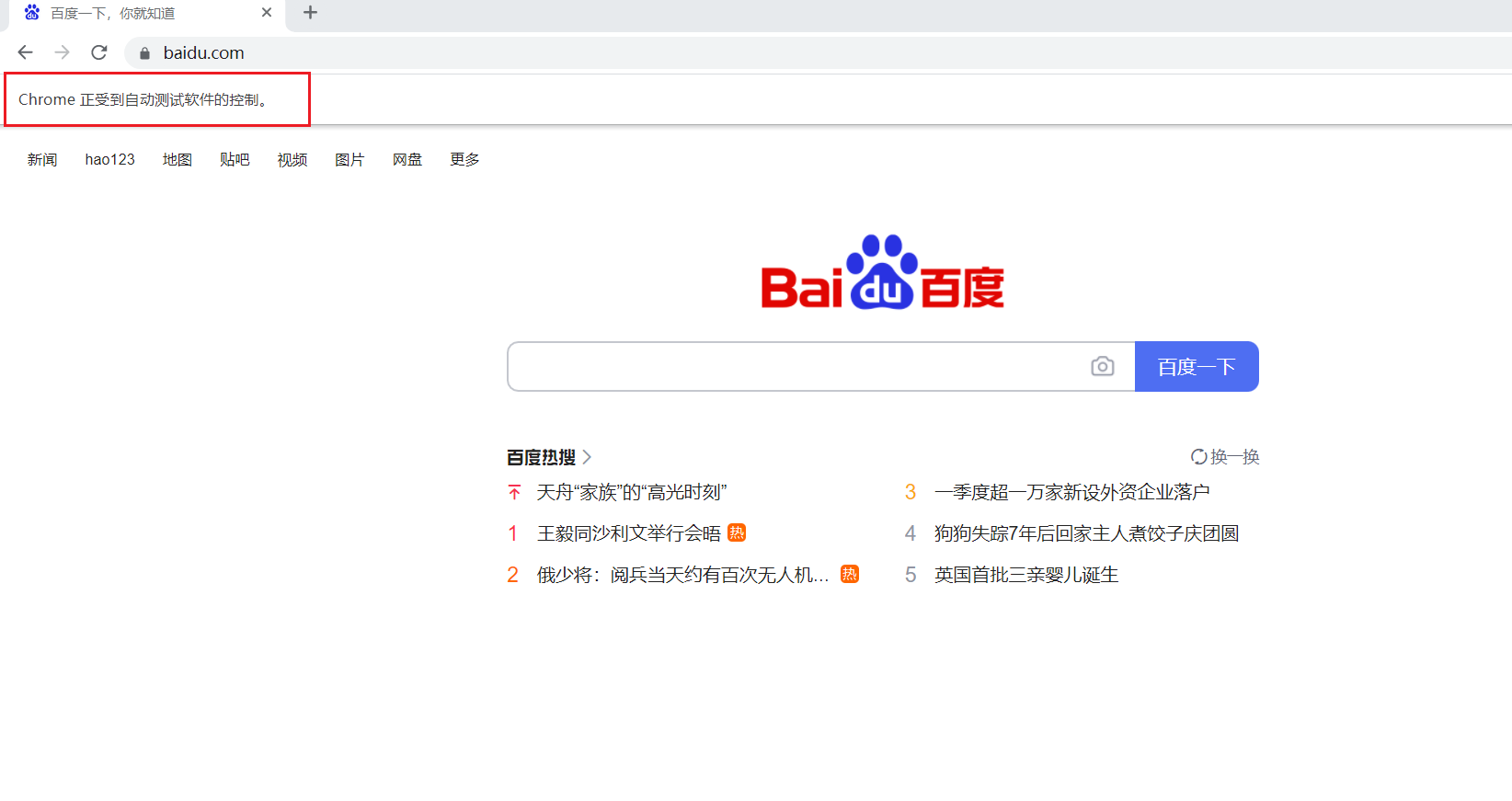Open a new tab with the plus icon
The image size is (1512, 801).
click(310, 13)
